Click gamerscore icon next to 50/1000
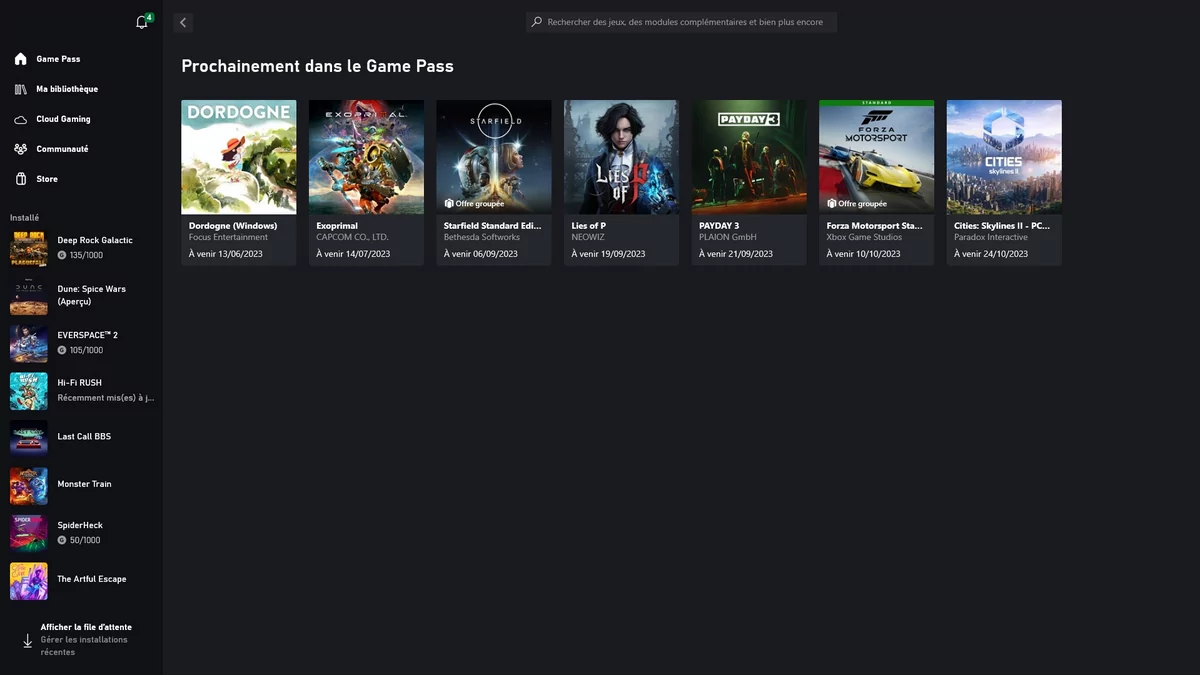Image resolution: width=1200 pixels, height=675 pixels. coord(62,540)
